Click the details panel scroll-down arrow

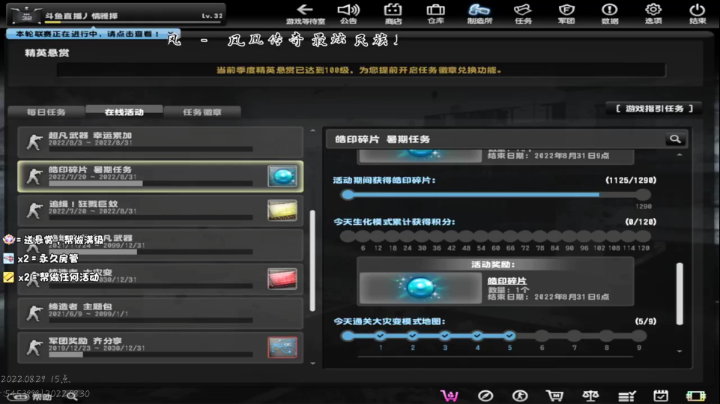(x=680, y=351)
